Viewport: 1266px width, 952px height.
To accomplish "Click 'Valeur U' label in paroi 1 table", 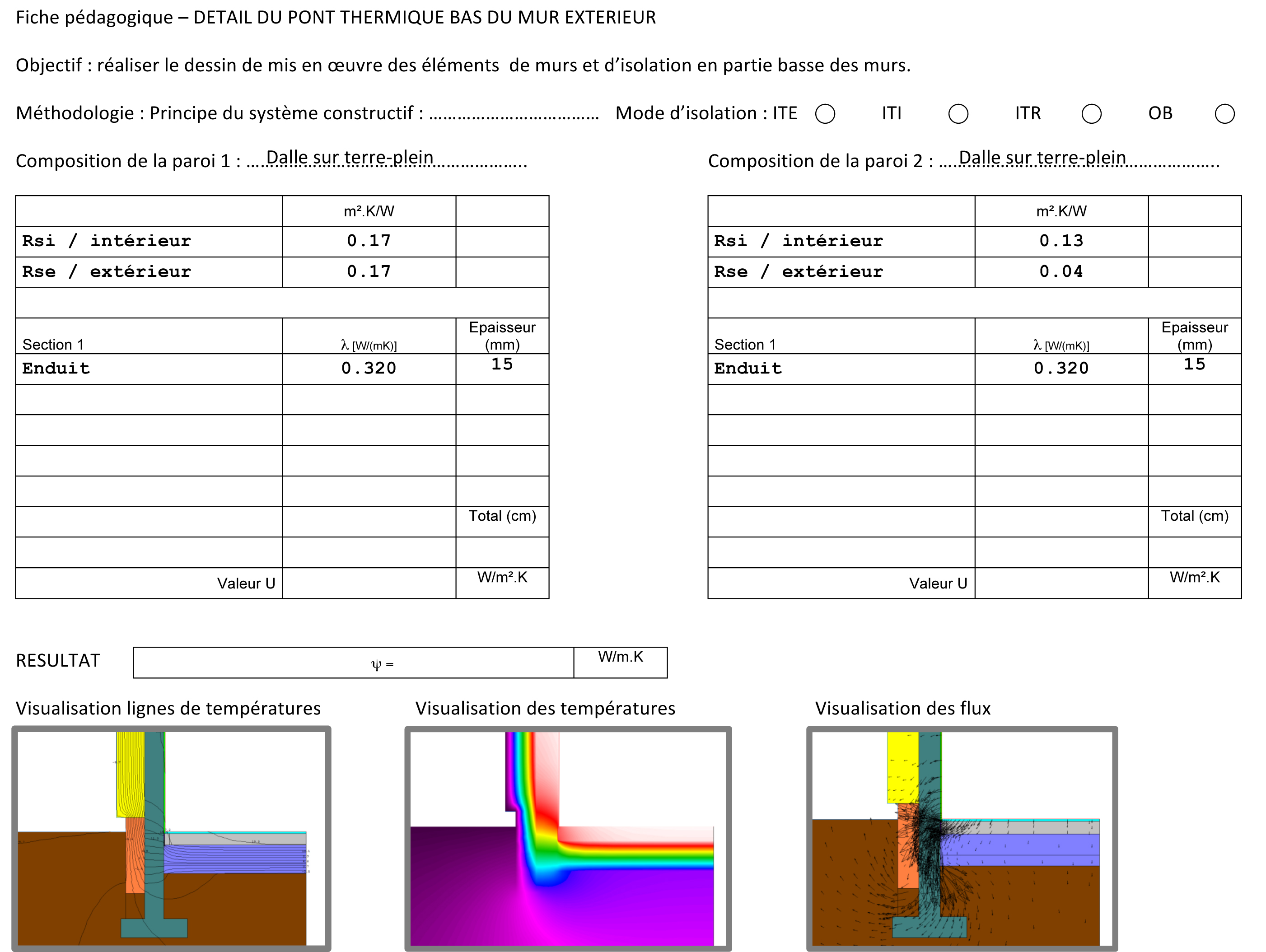I will pos(247,583).
